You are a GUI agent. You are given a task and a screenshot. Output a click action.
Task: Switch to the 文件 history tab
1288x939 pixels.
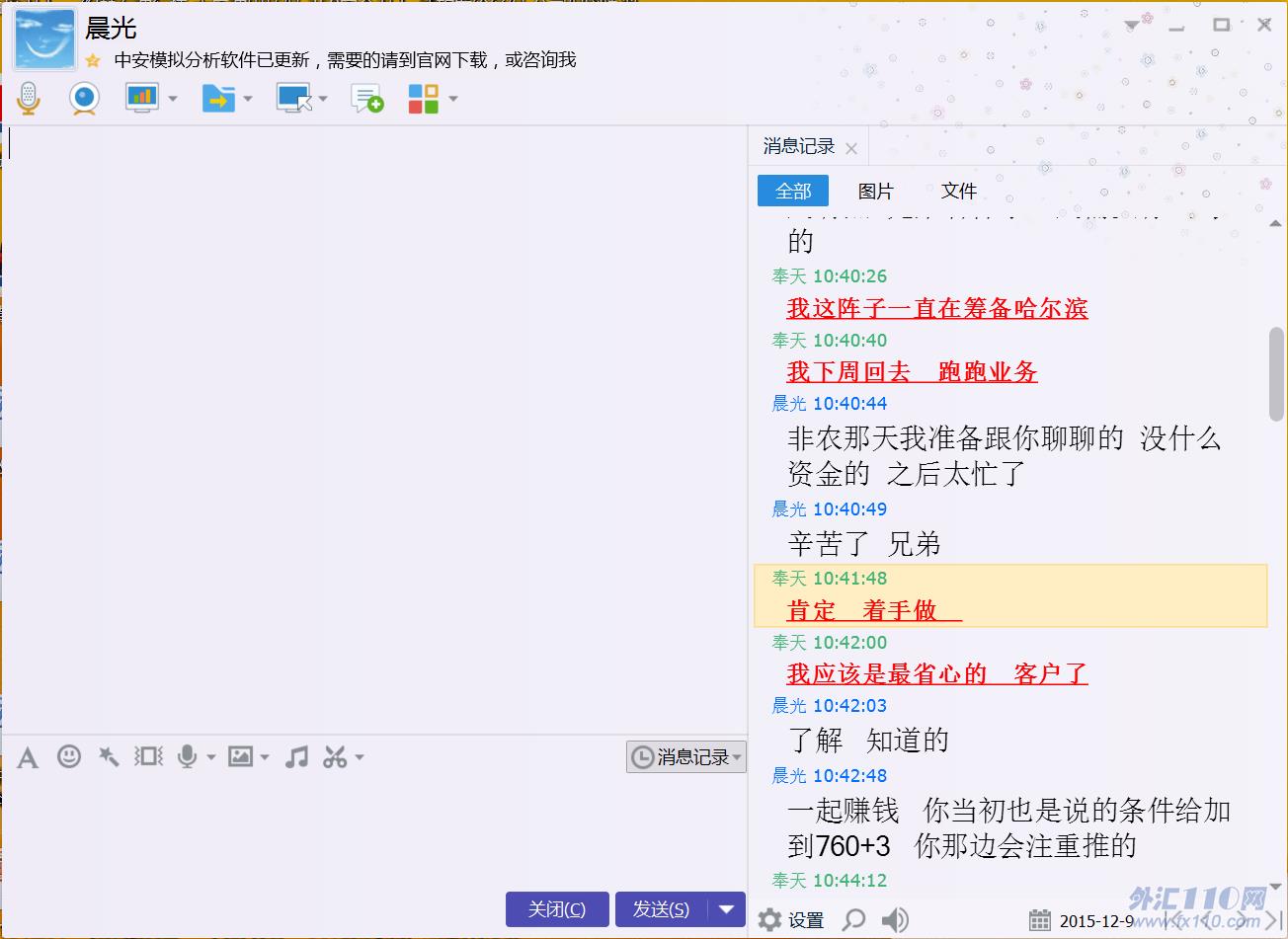[959, 192]
